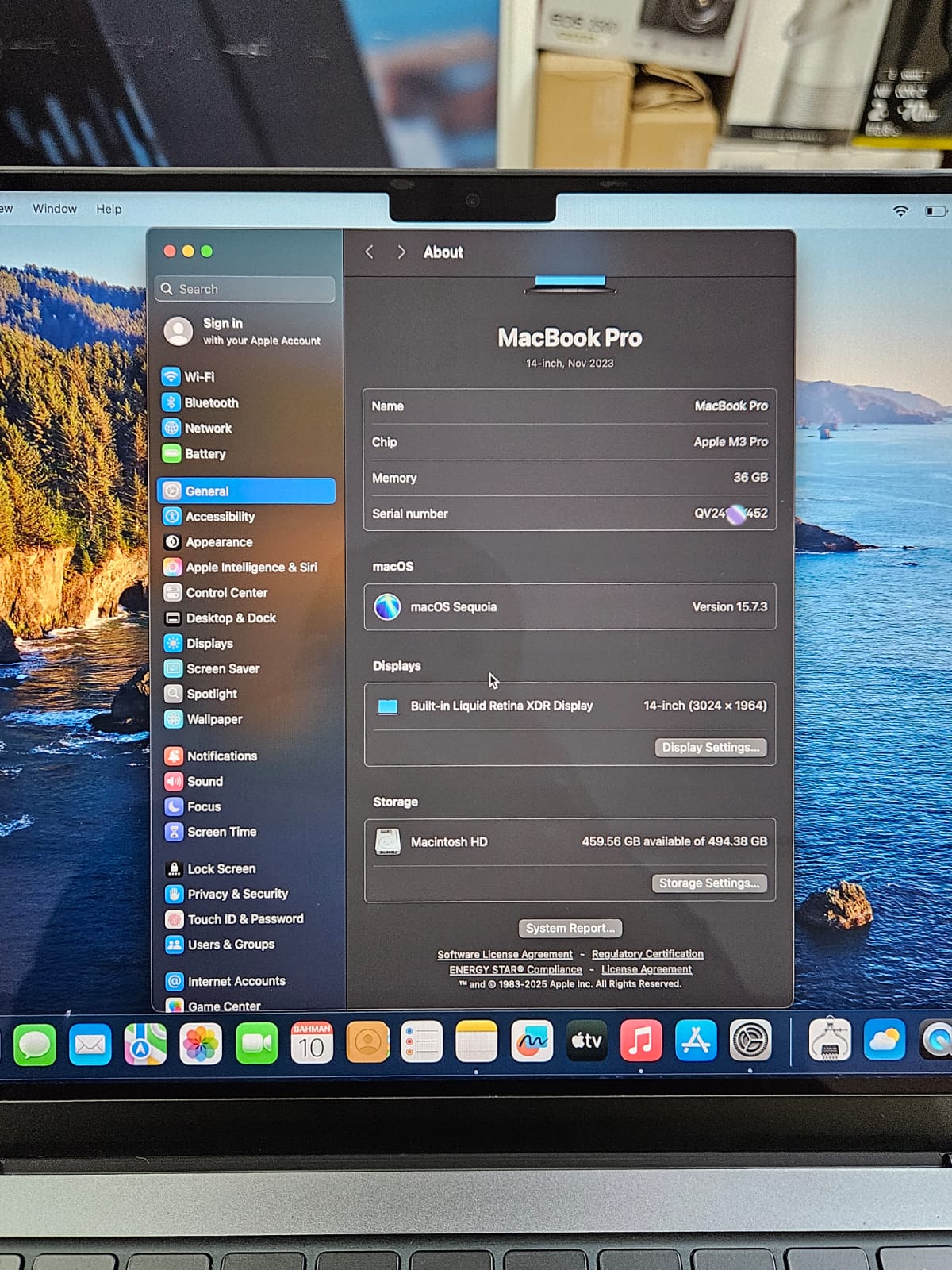Open Notifications settings
The height and width of the screenshot is (1270, 952).
(x=211, y=756)
